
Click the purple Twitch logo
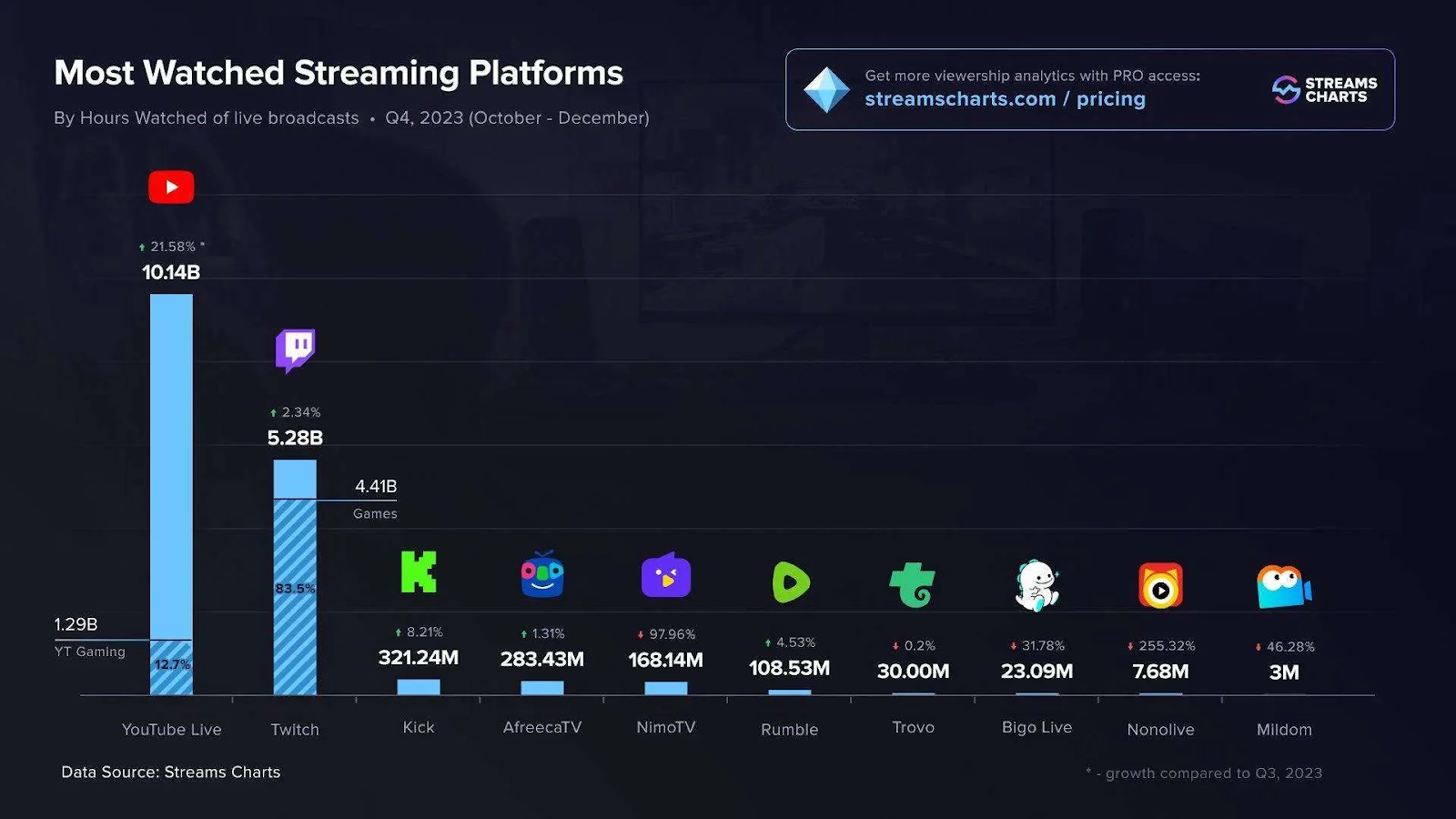coord(295,349)
